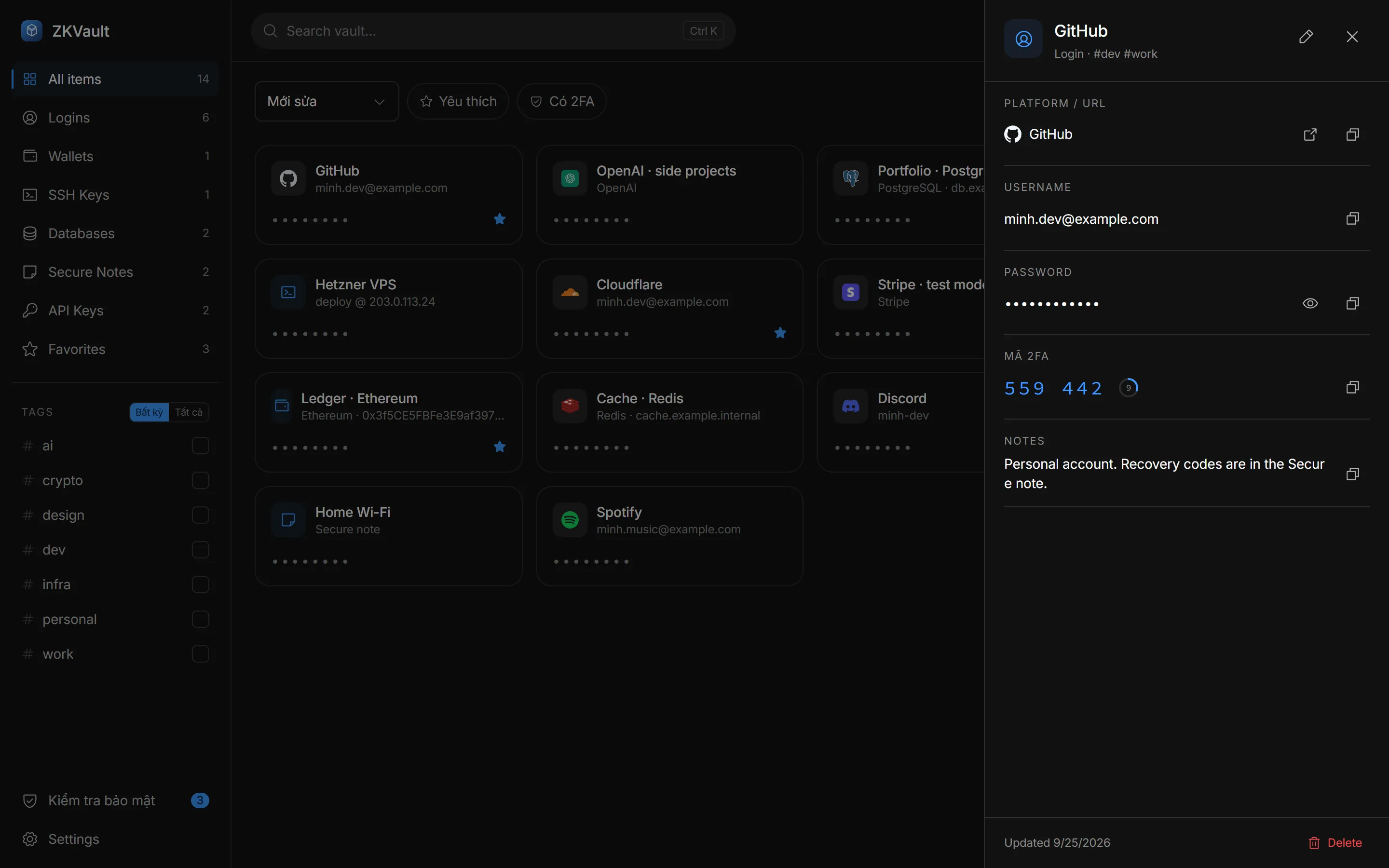Open the Secure Notes category

[x=115, y=271]
